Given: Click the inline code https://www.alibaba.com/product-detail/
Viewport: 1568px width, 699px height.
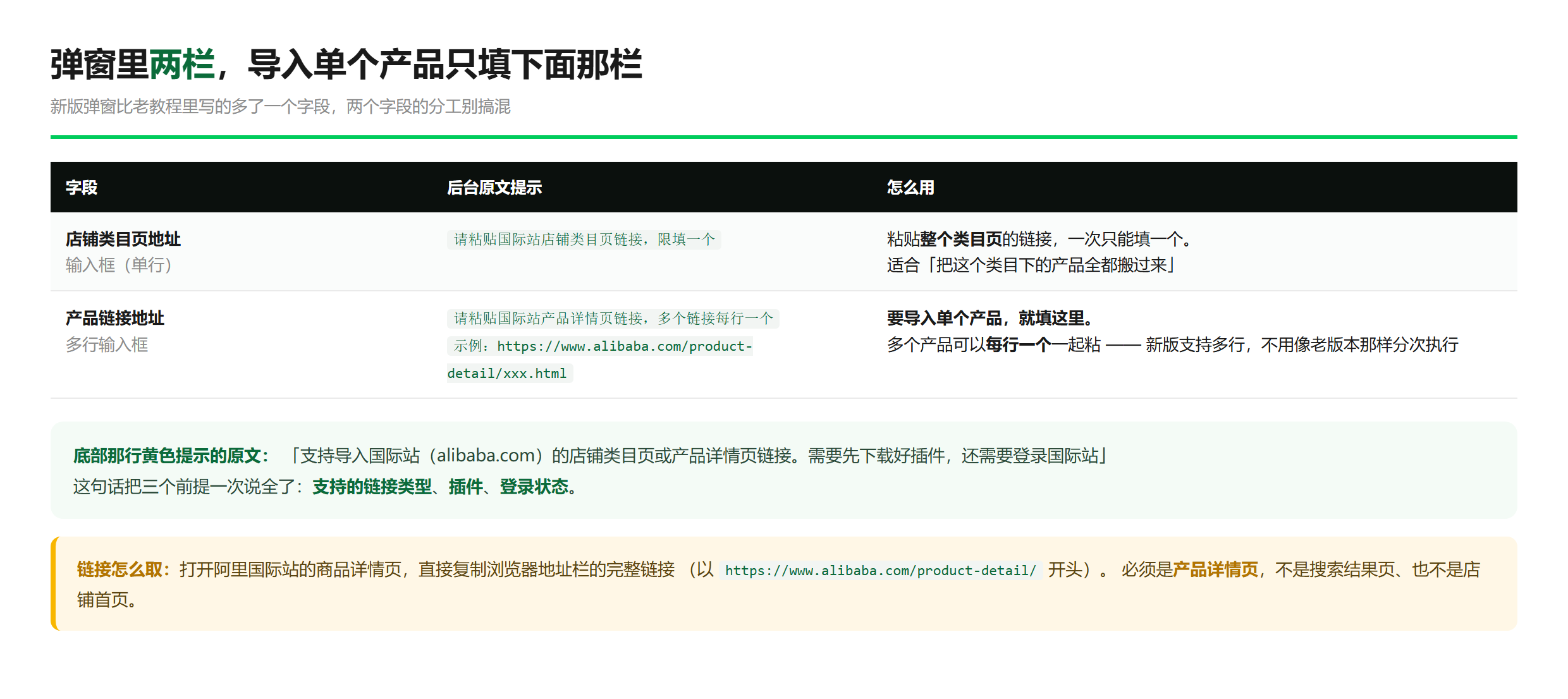Looking at the screenshot, I should pyautogui.click(x=881, y=570).
